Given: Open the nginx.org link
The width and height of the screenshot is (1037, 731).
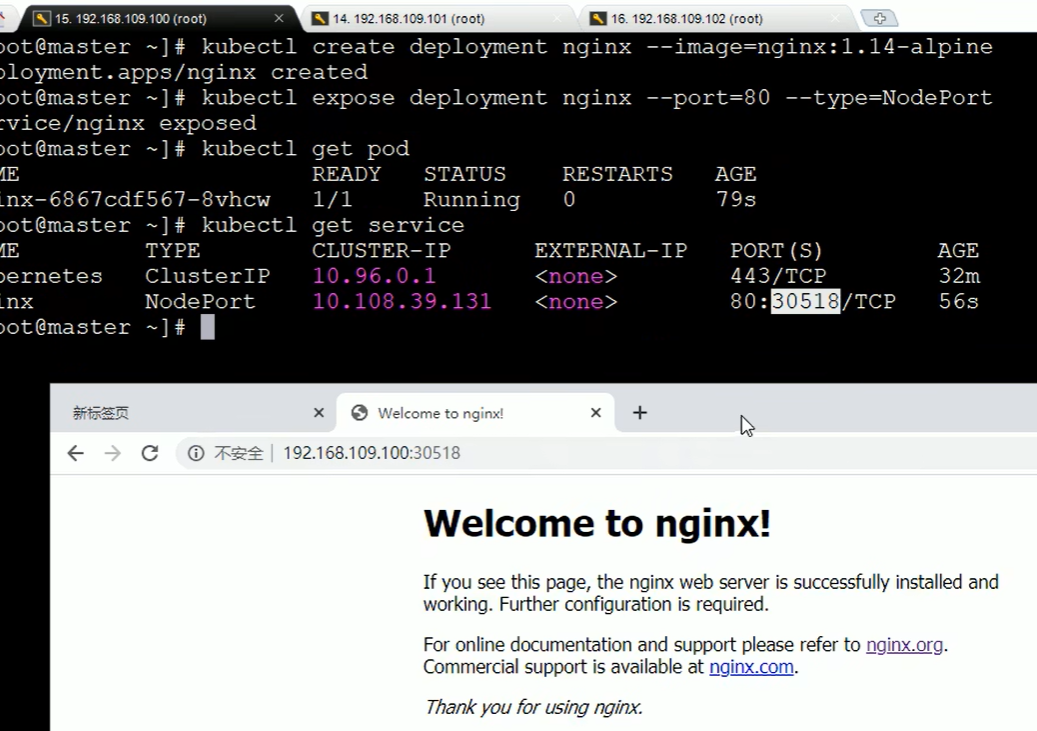Looking at the screenshot, I should pos(904,644).
